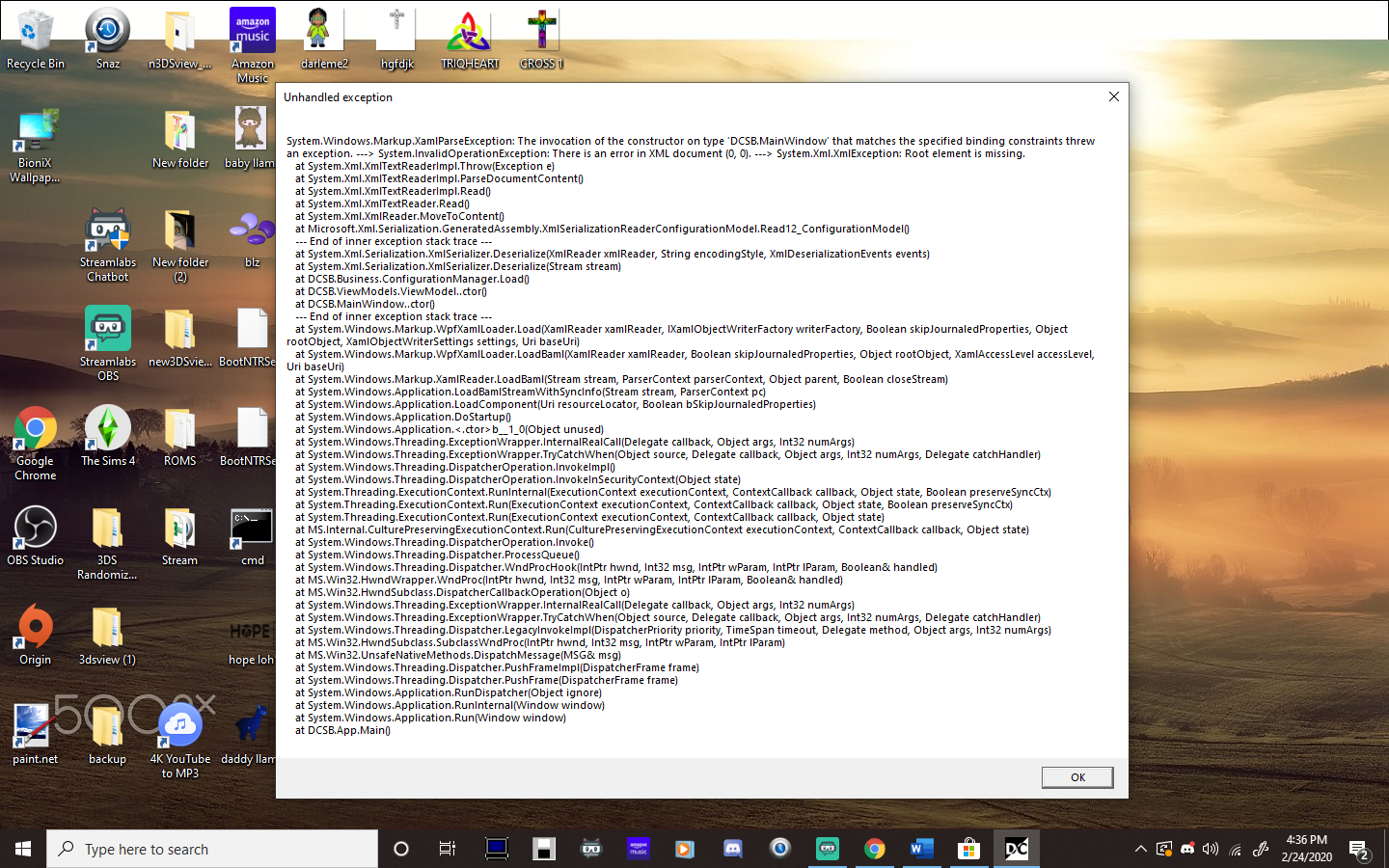
Task: Open the Microsoft Store from the taskbar
Action: point(968,849)
